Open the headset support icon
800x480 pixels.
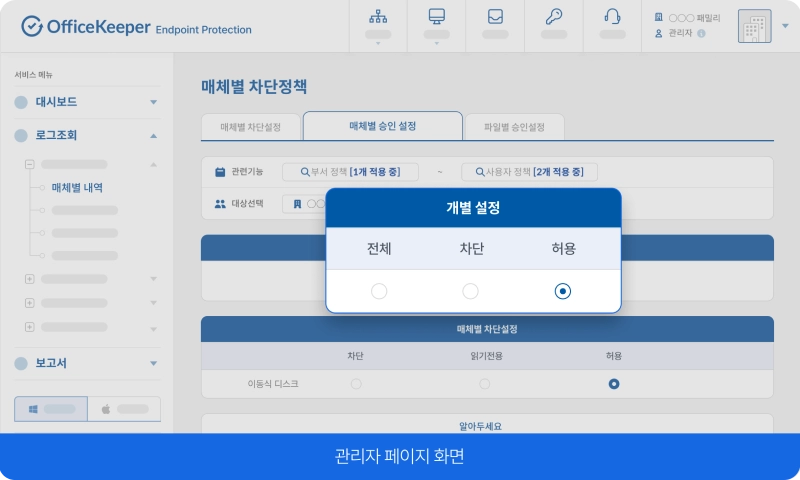tap(612, 17)
